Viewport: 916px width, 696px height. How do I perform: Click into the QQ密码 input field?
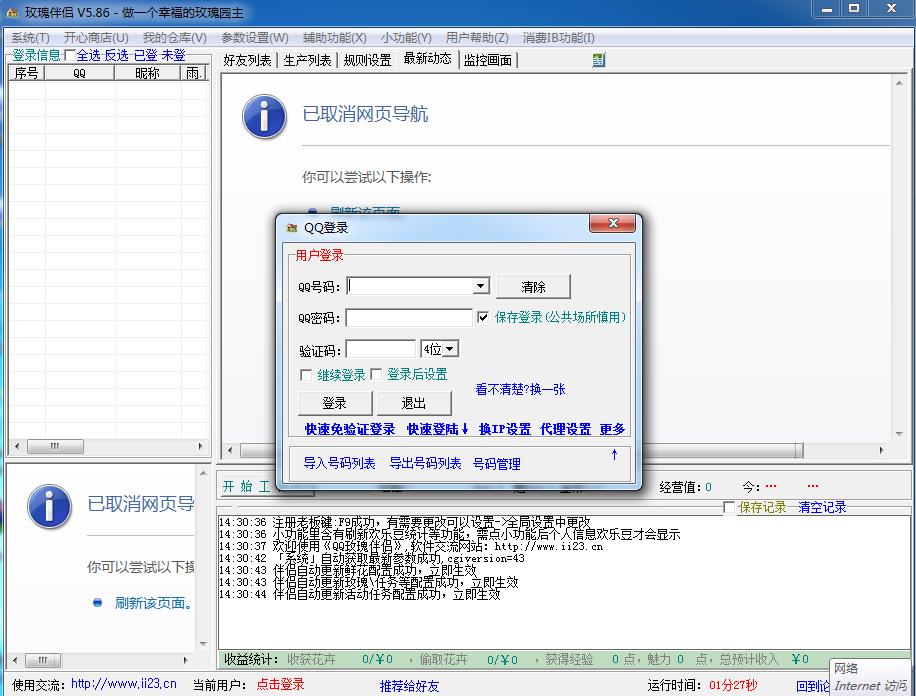pyautogui.click(x=409, y=318)
